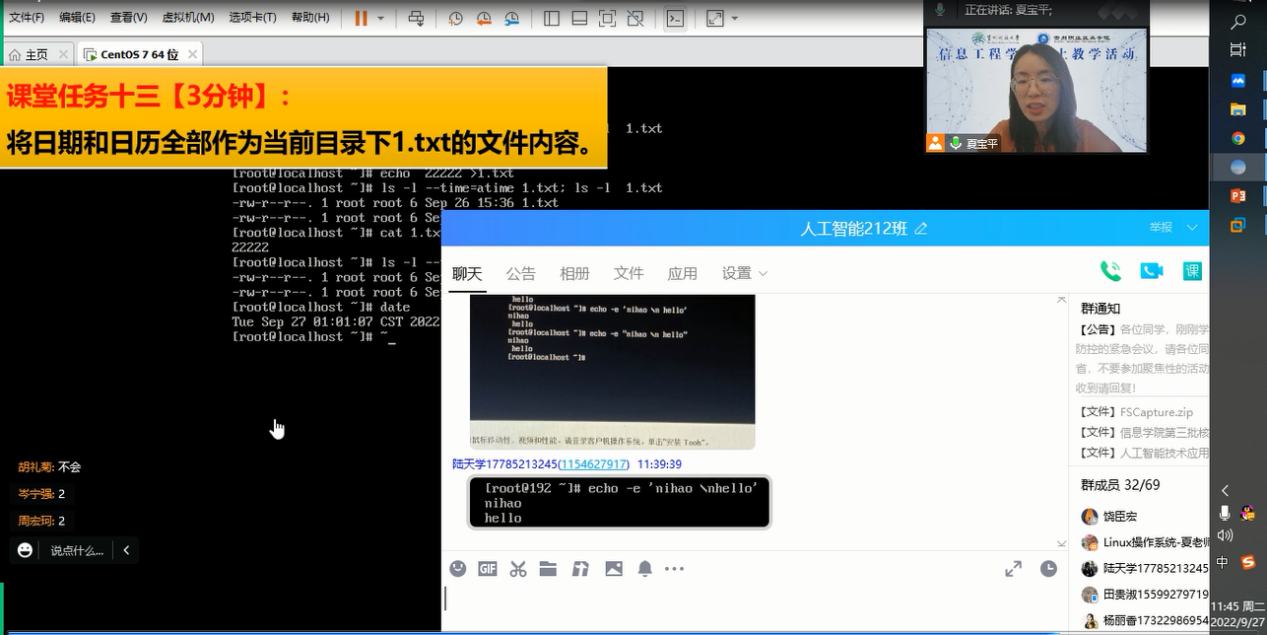This screenshot has height=635, width=1267.
Task: Open the GIF picker in the chat
Action: click(487, 568)
